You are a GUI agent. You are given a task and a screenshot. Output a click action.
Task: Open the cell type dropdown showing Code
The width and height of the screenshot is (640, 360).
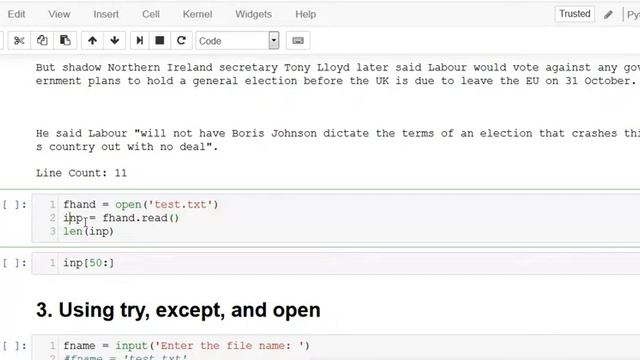[238, 40]
